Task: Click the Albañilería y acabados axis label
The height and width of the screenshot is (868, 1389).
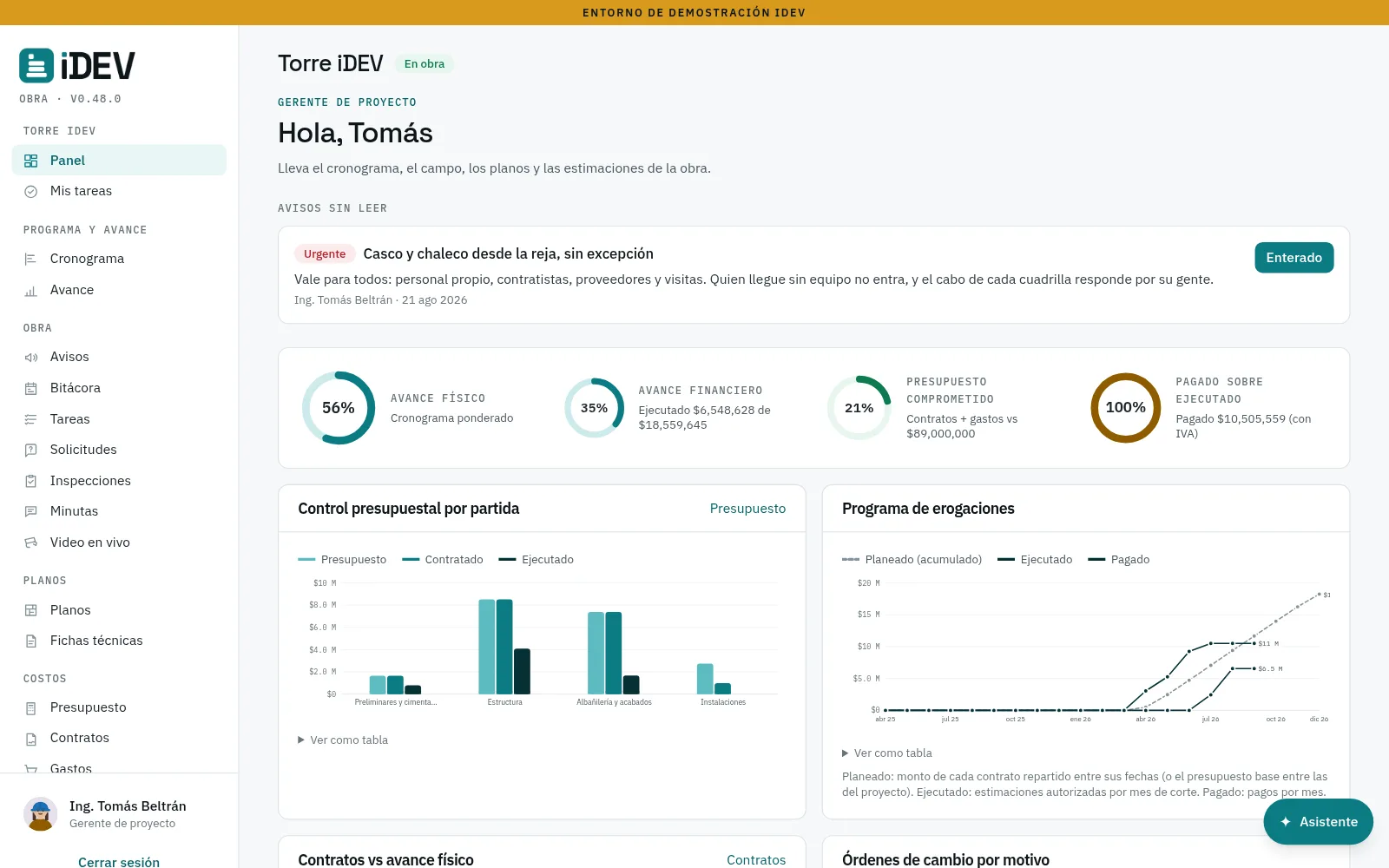Action: 614,702
